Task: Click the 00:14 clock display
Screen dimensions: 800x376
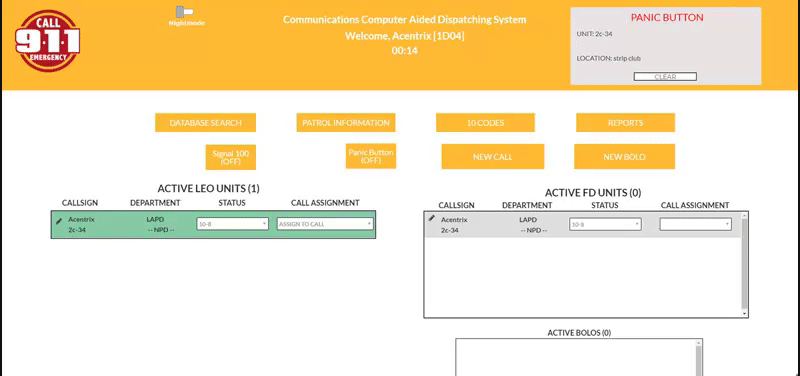Action: click(x=405, y=51)
